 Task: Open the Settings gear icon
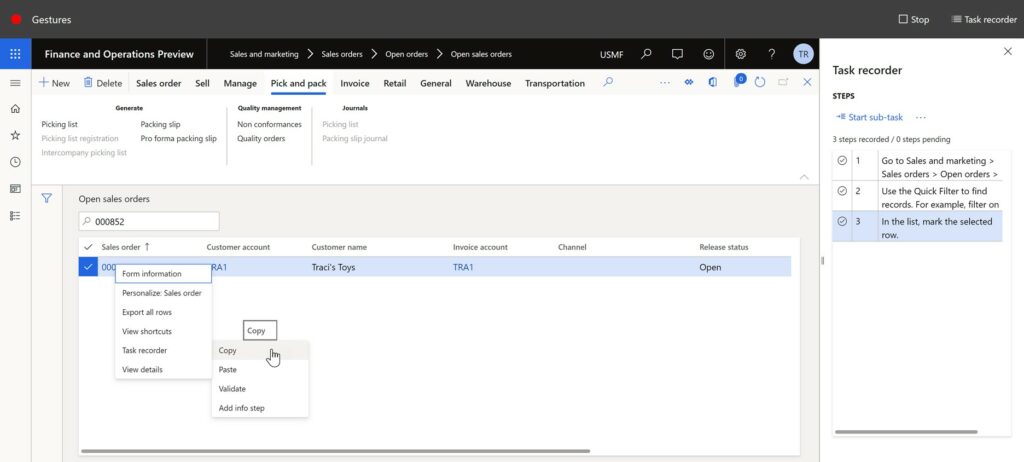[741, 54]
